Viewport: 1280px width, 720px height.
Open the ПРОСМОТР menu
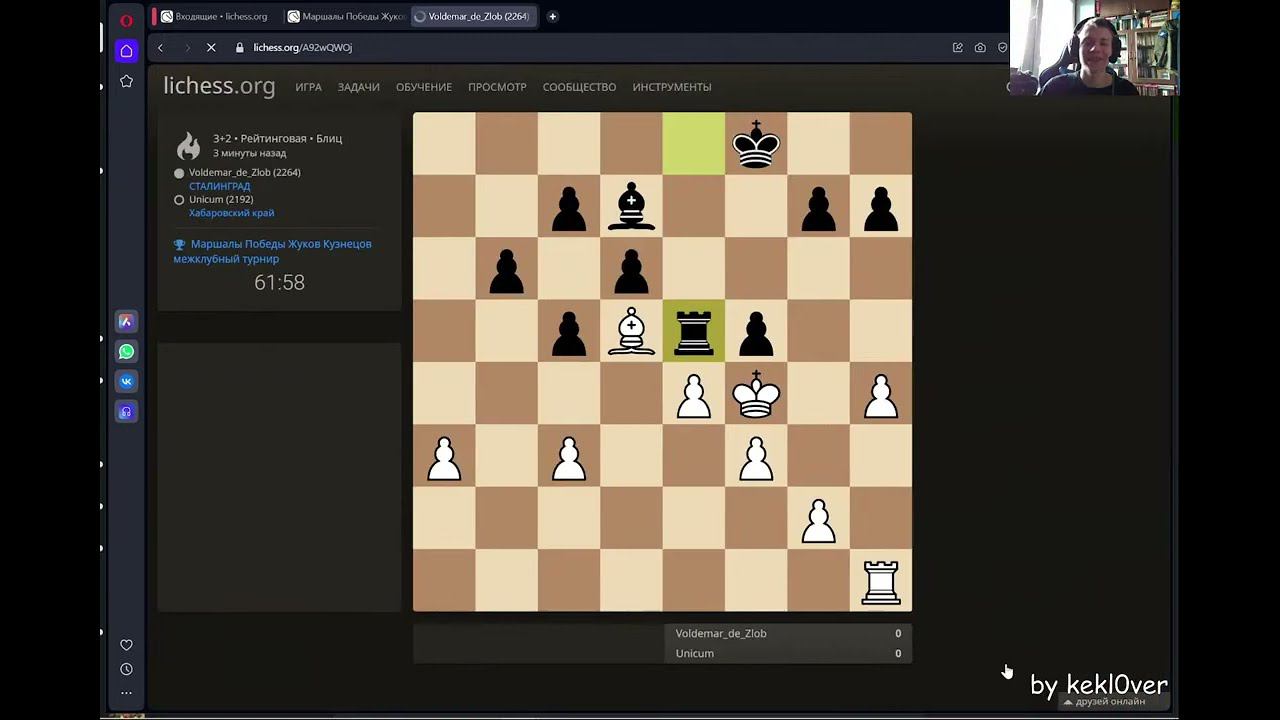coord(497,87)
